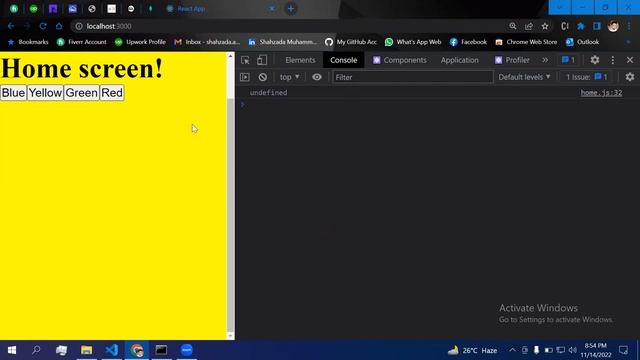This screenshot has width=640, height=360.
Task: Click the issues counter badge in tab bar
Action: 568,60
